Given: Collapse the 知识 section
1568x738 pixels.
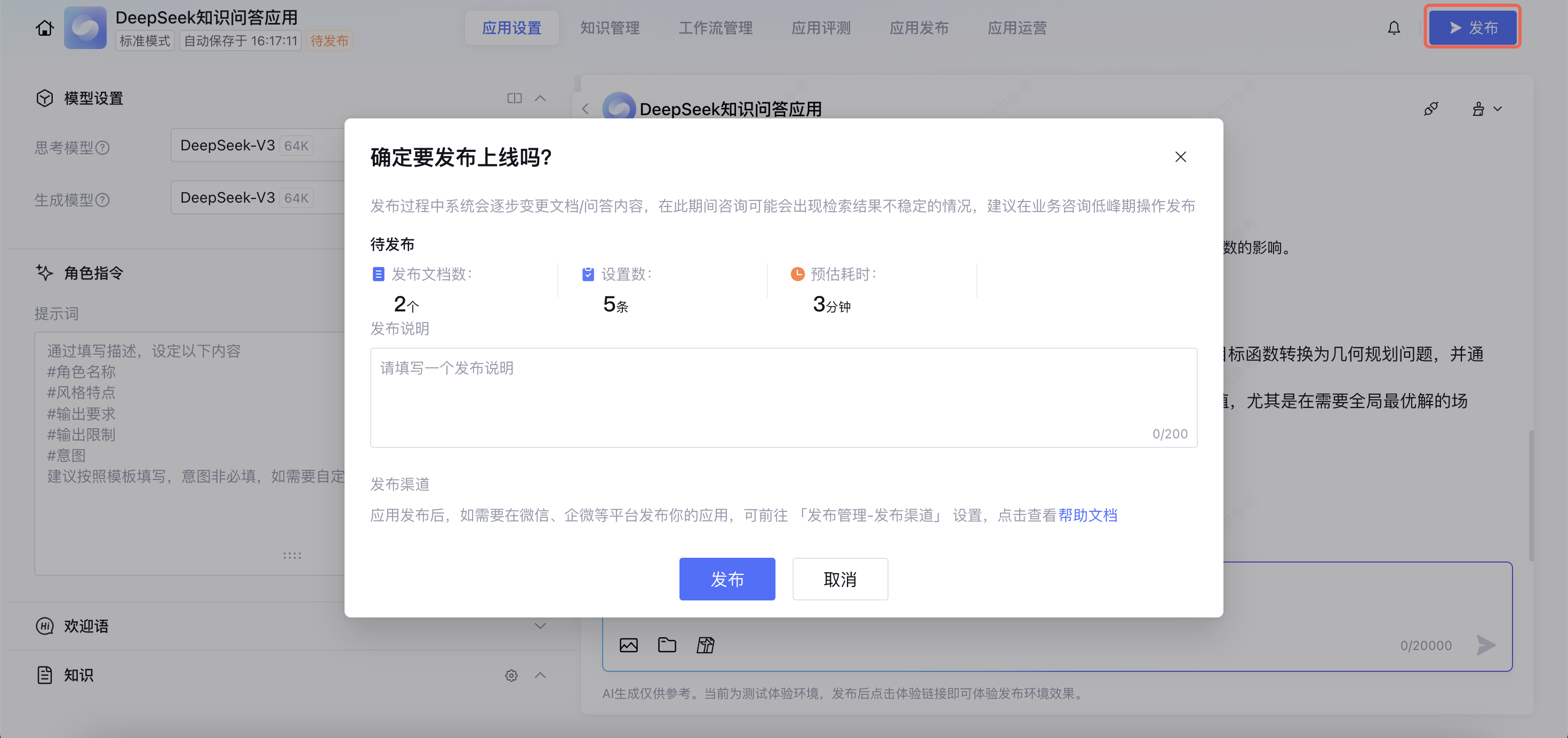Looking at the screenshot, I should click(x=540, y=675).
